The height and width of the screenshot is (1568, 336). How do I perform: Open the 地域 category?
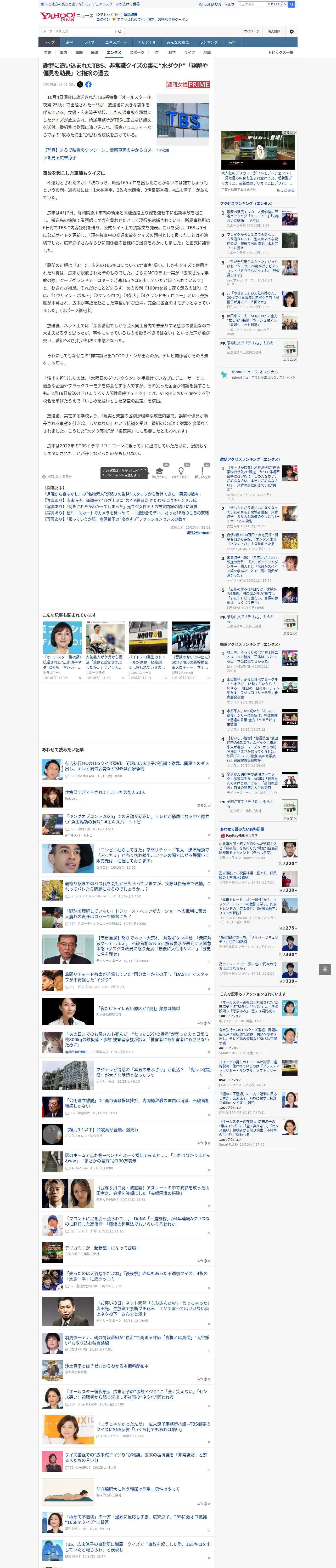point(207,52)
